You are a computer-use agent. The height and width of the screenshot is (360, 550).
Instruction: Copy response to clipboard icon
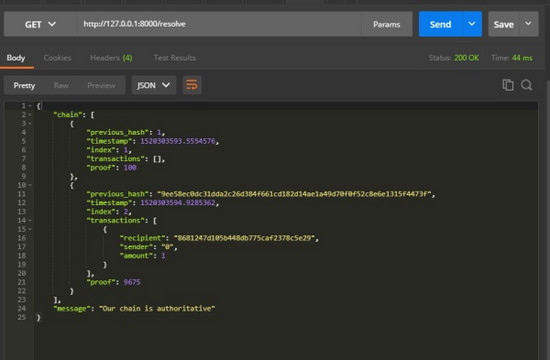pos(508,85)
